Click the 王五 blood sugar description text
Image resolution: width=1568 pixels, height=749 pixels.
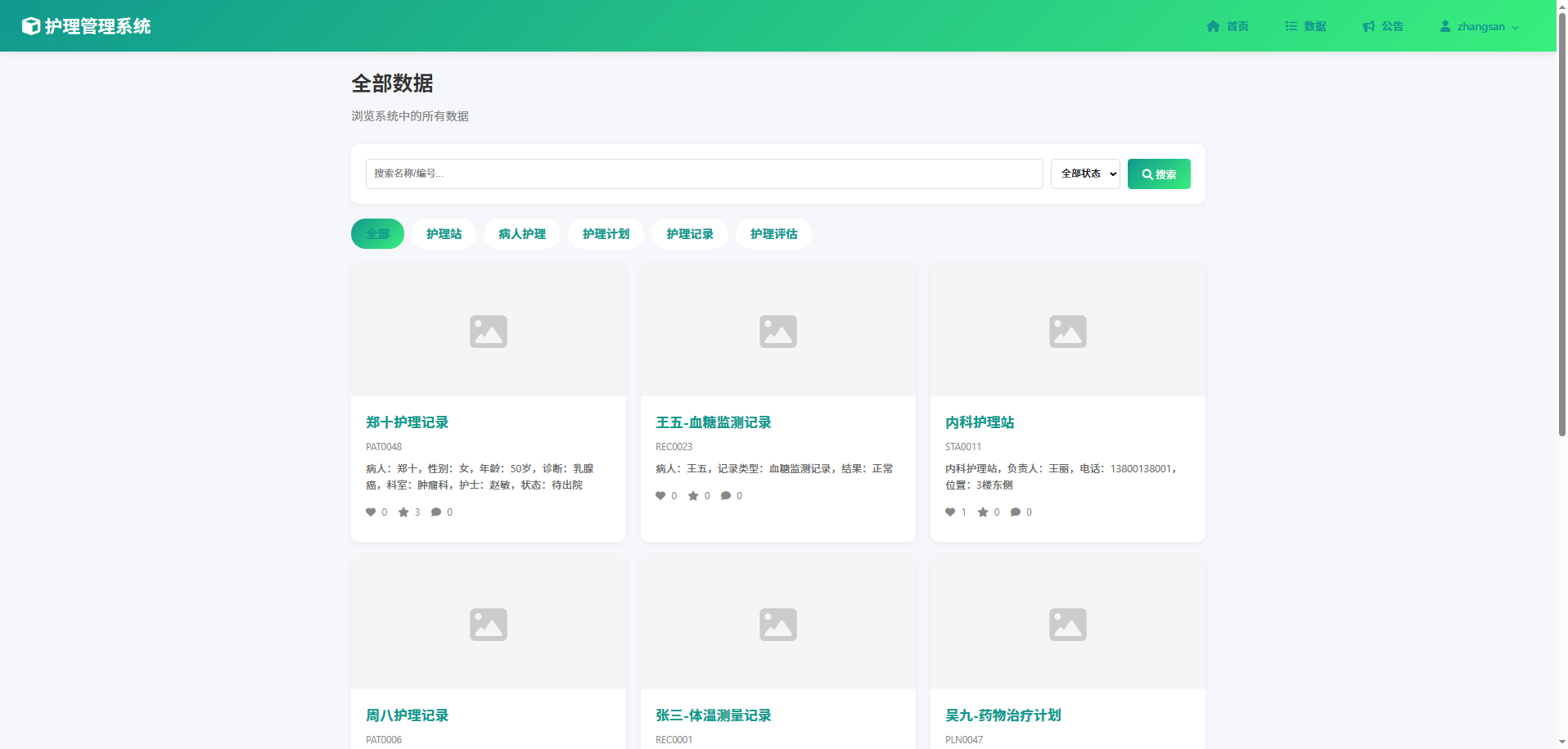pos(774,469)
